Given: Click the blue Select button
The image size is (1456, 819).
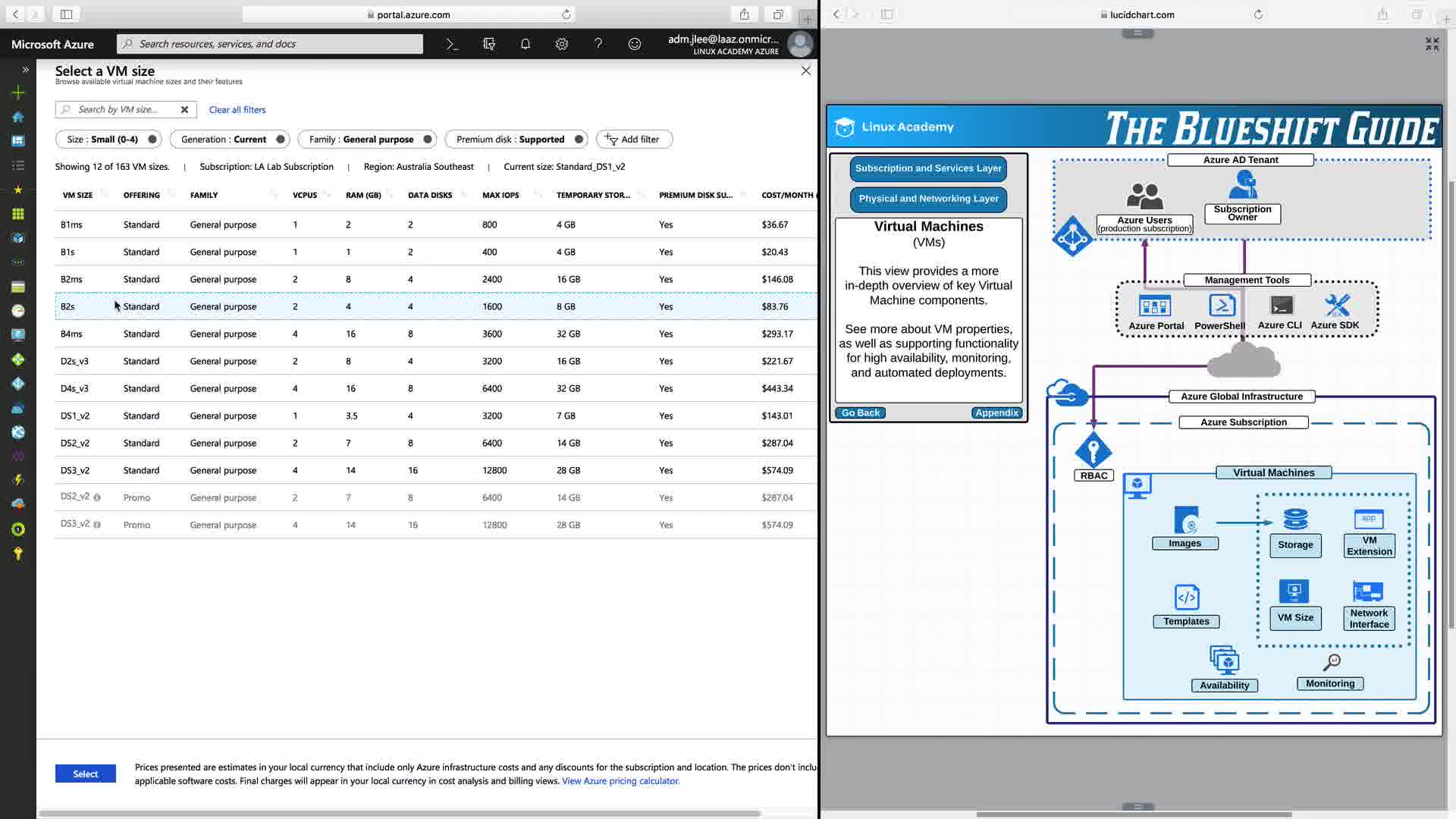Looking at the screenshot, I should point(85,773).
